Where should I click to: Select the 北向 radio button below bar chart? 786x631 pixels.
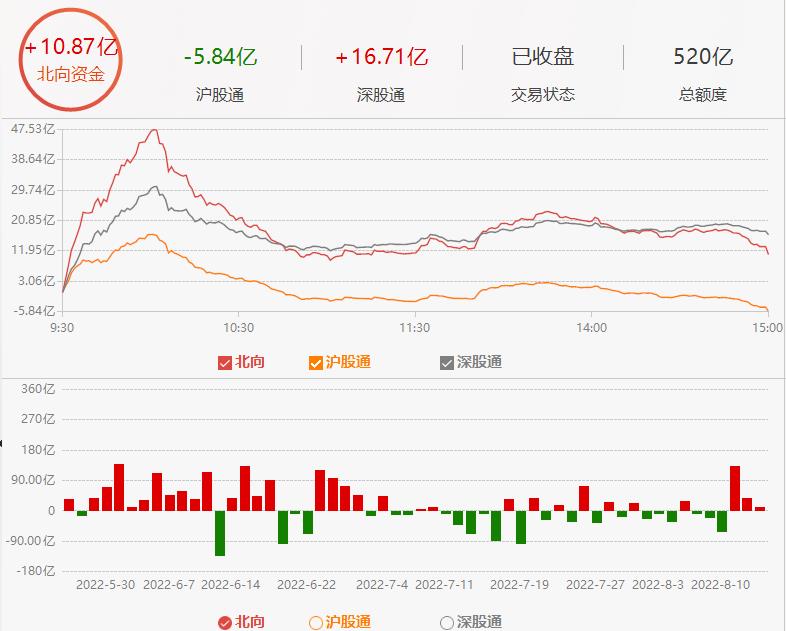click(225, 623)
